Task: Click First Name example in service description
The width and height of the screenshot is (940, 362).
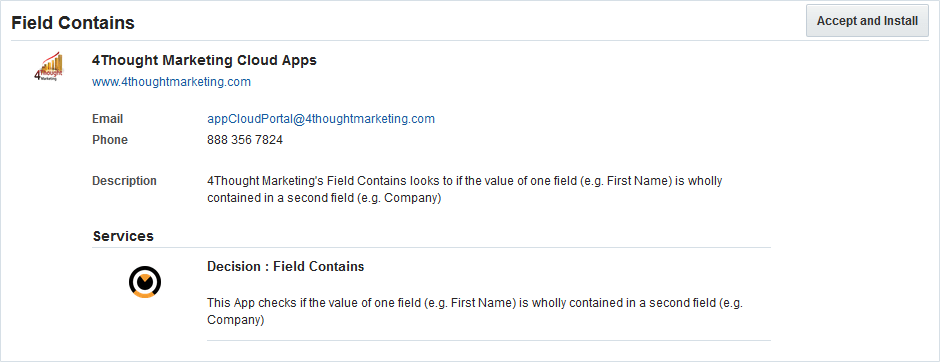Action: pyautogui.click(x=483, y=303)
